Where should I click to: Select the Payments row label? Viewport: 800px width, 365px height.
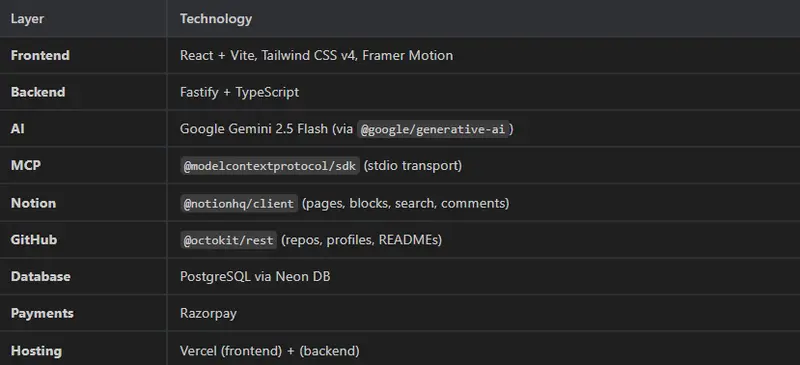click(x=42, y=313)
